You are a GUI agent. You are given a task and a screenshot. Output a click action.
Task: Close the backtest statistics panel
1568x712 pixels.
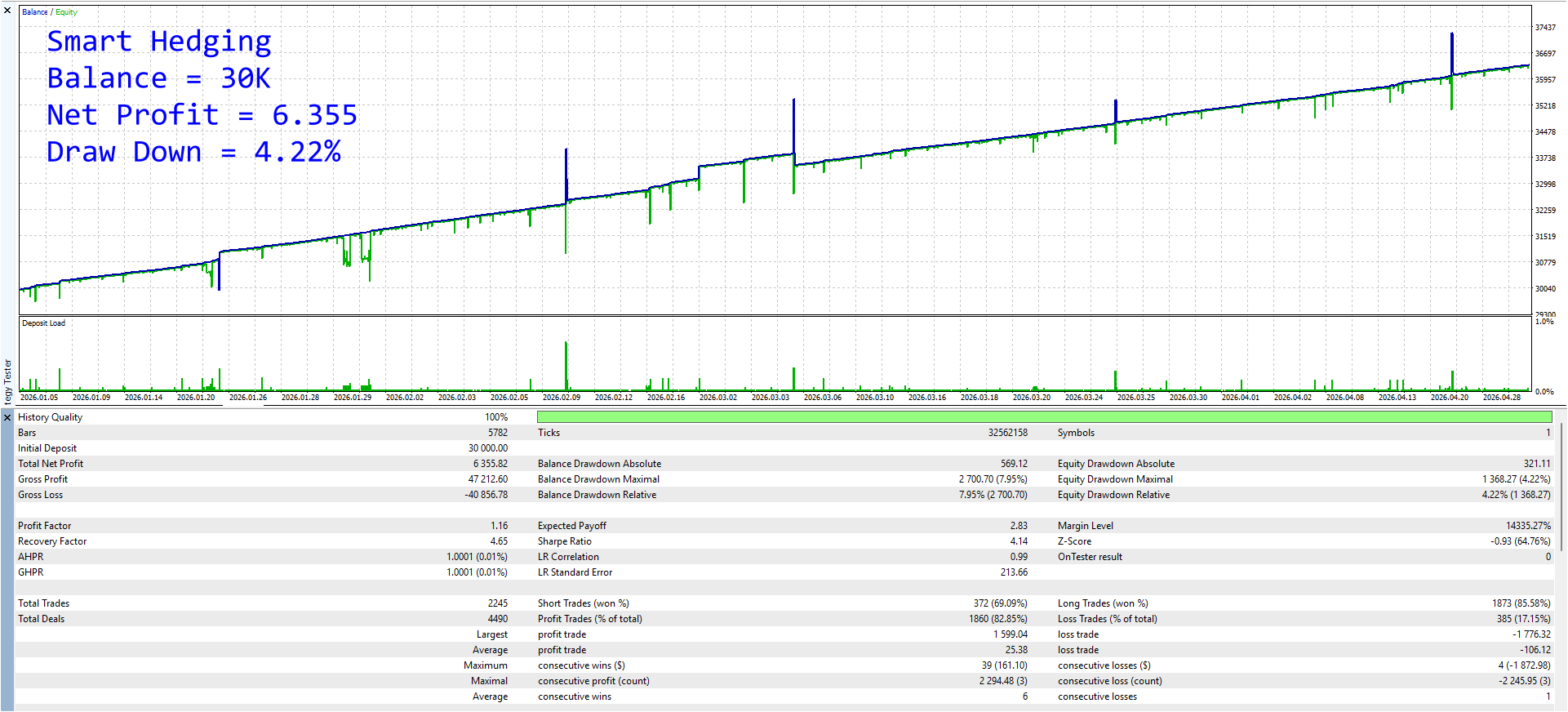click(7, 417)
